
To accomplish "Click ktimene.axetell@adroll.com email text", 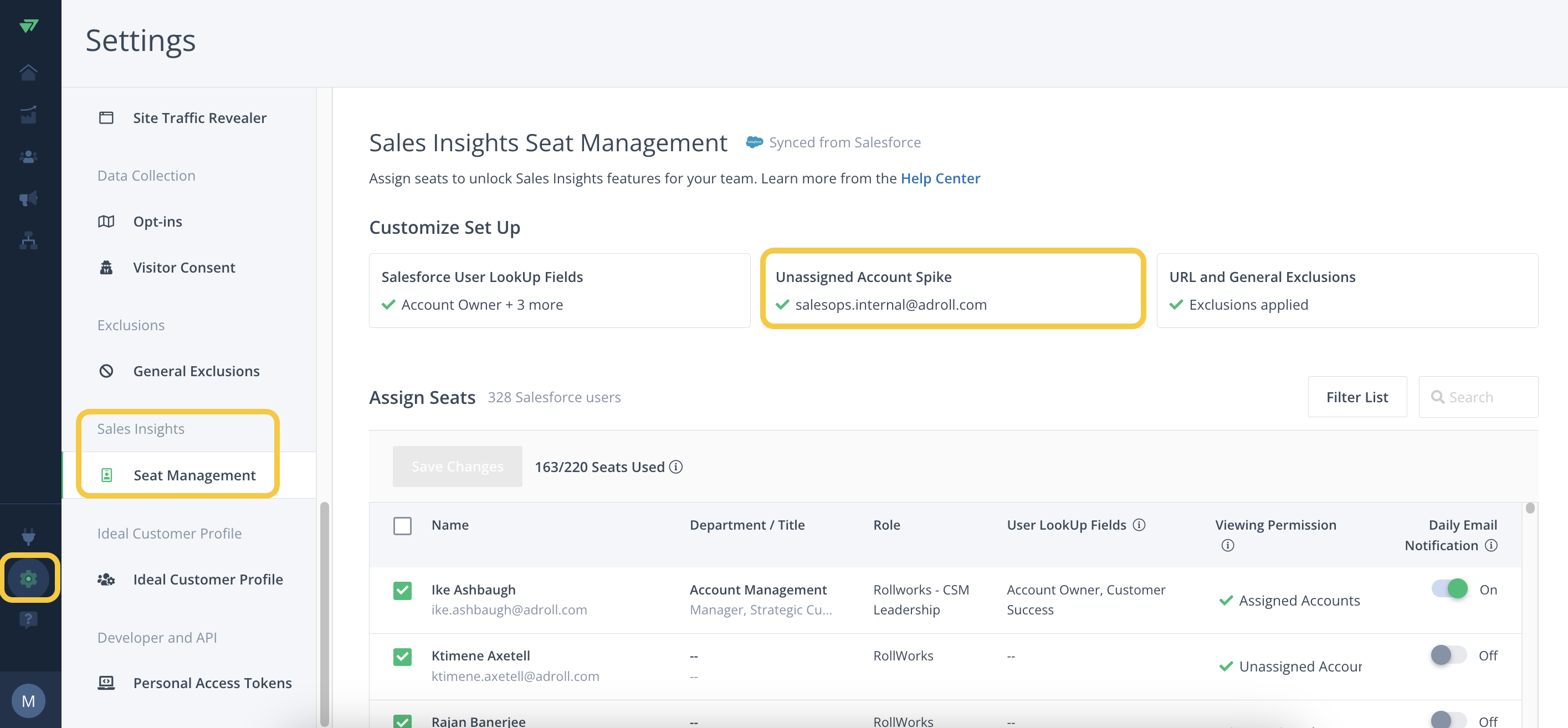I will click(x=515, y=676).
